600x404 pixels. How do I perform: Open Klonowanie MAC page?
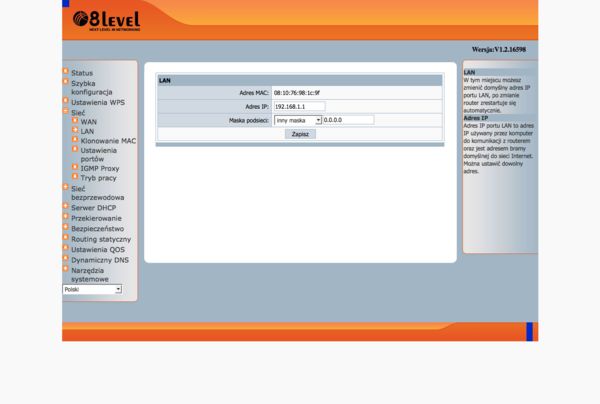[108, 141]
